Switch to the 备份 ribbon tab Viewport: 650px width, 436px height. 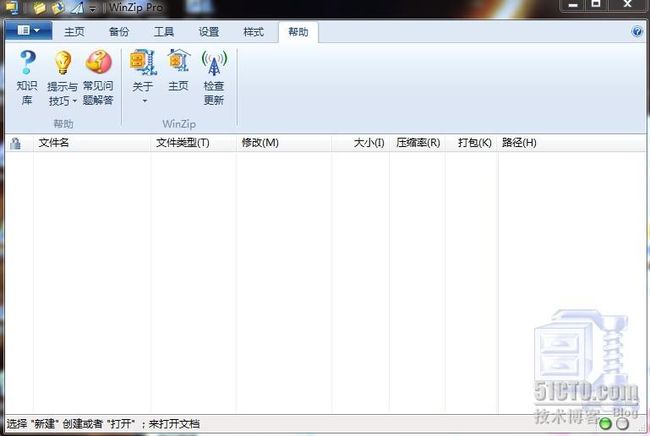(x=119, y=32)
